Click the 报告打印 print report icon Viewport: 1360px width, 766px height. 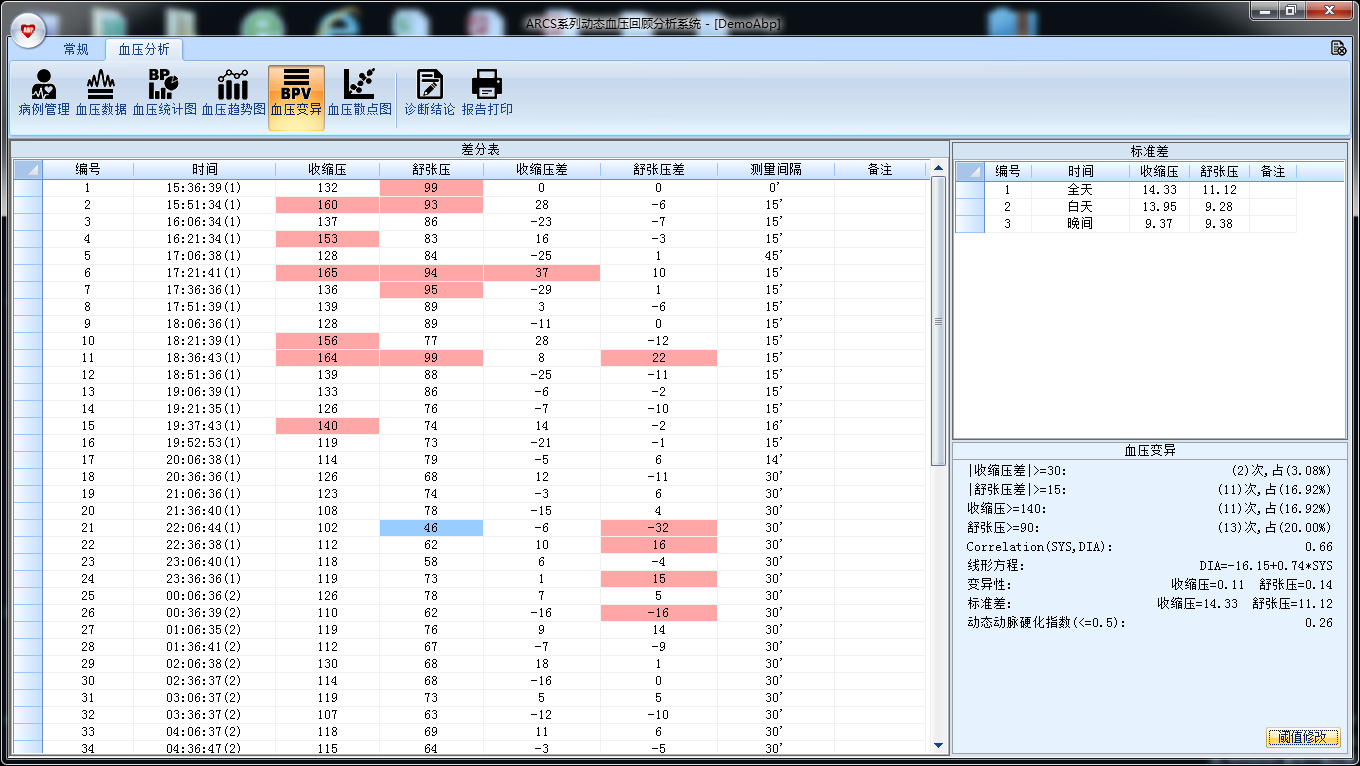click(x=487, y=95)
